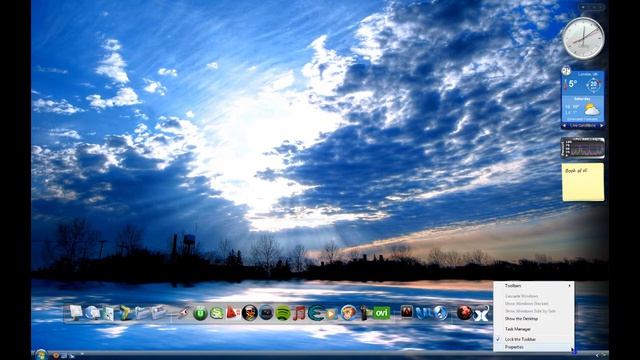The height and width of the screenshot is (360, 640).
Task: Open the analog clock gadget
Action: [583, 39]
